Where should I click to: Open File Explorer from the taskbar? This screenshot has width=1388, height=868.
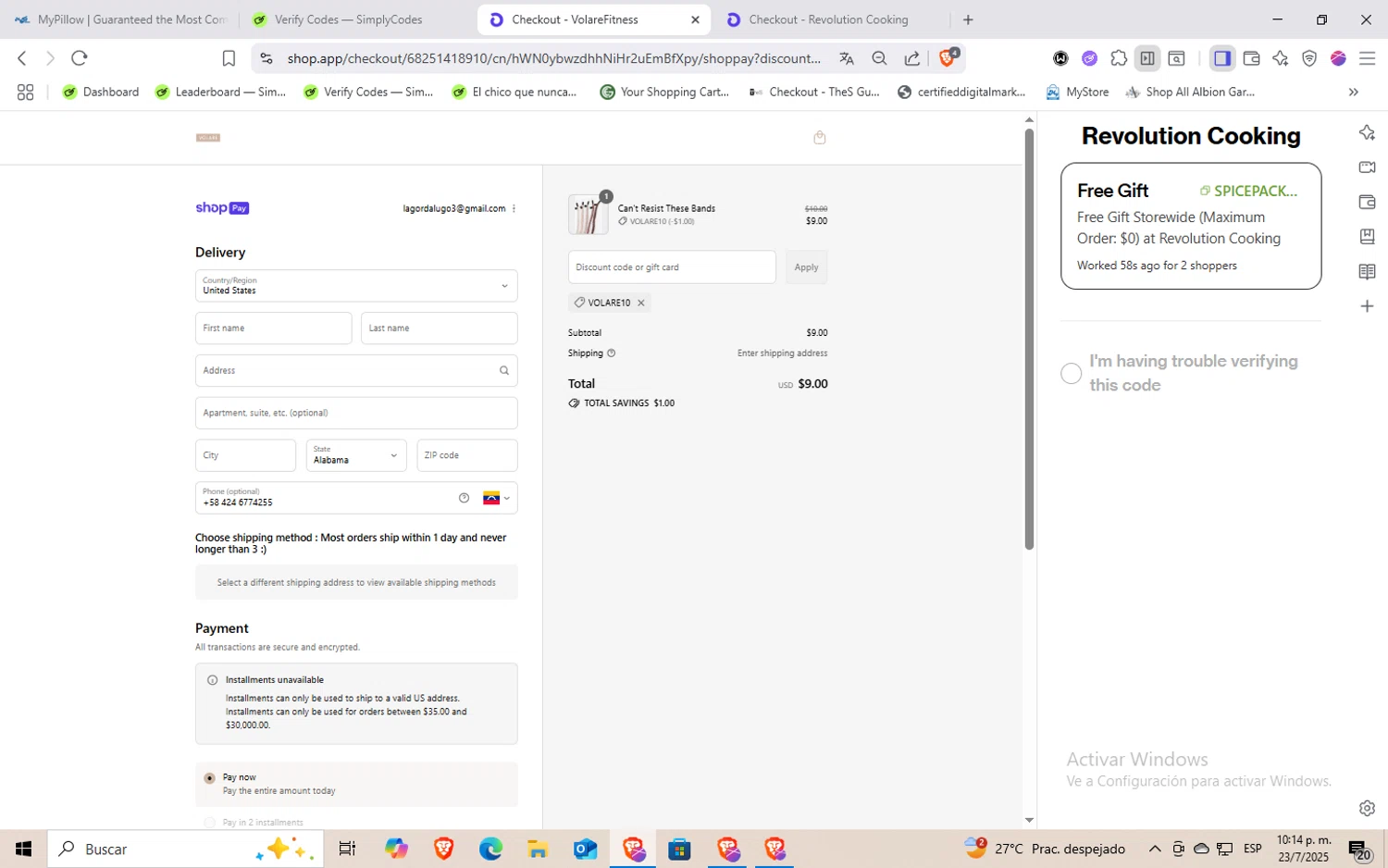pos(538,849)
